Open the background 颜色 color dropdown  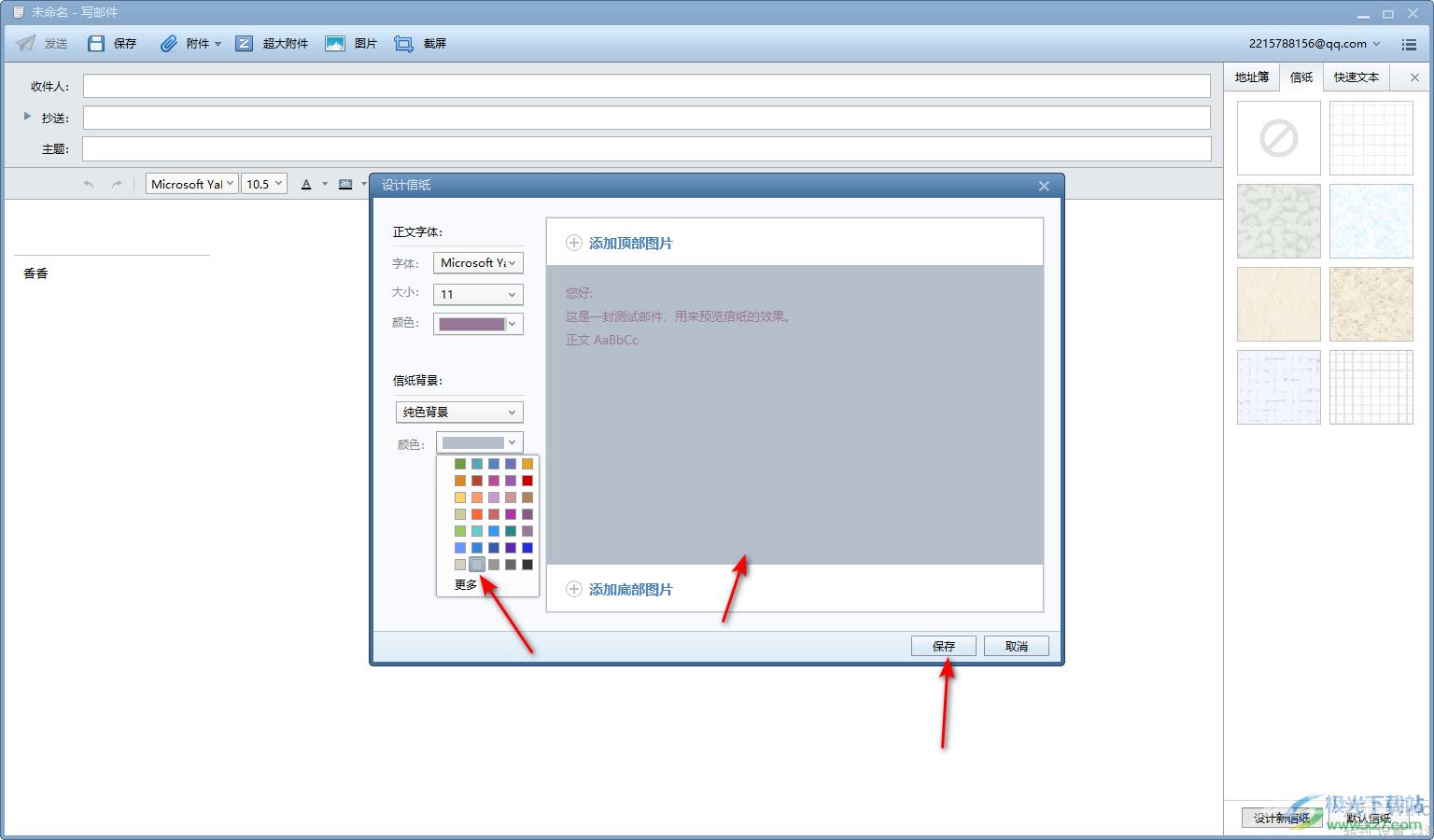[480, 442]
